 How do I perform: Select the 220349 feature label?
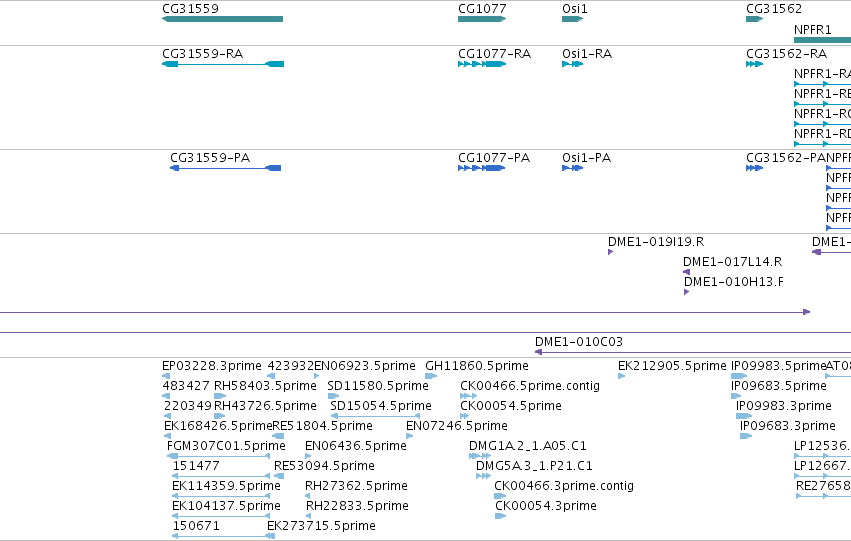pyautogui.click(x=188, y=406)
